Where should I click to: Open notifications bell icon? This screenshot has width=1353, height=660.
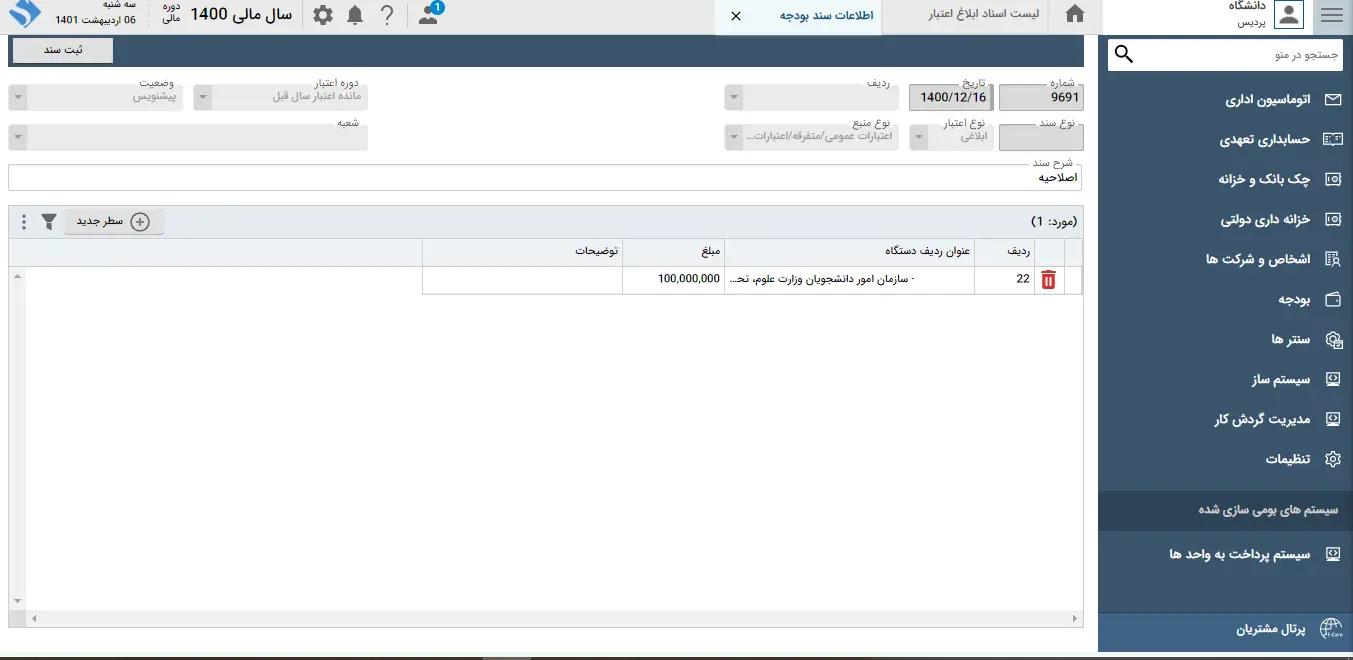tap(355, 15)
